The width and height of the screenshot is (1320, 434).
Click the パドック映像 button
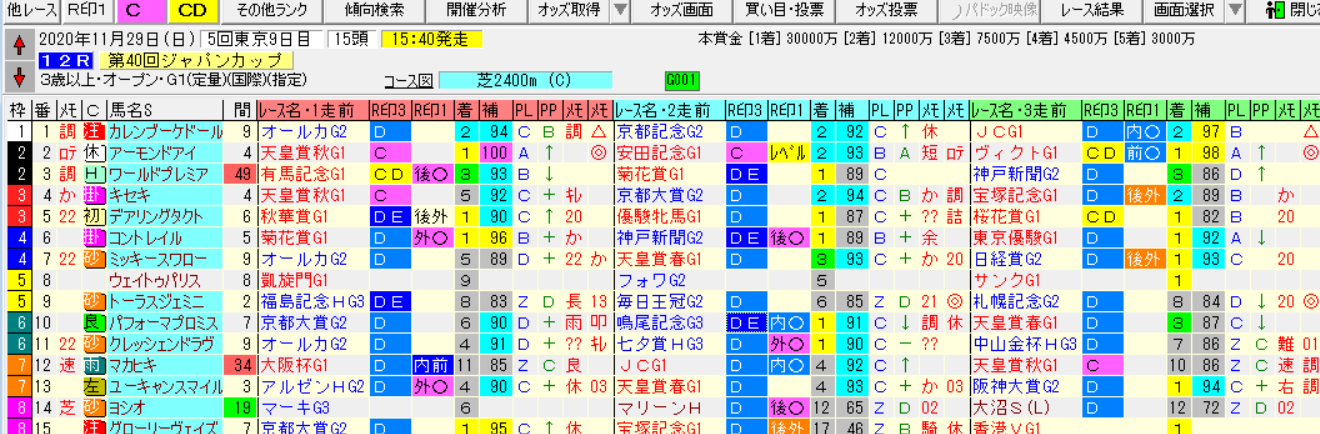coord(991,11)
